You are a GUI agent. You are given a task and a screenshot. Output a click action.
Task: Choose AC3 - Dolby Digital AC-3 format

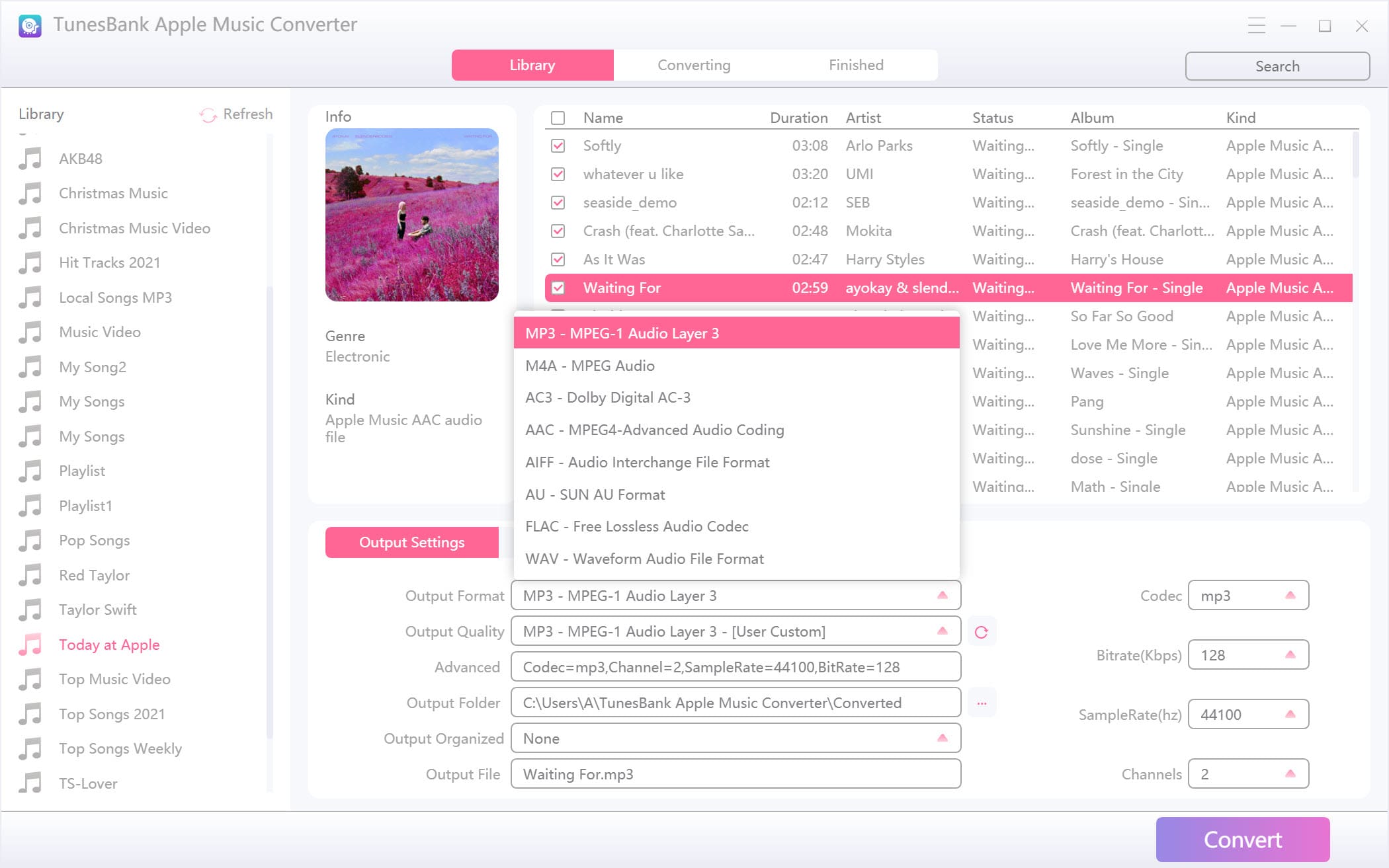click(x=736, y=397)
